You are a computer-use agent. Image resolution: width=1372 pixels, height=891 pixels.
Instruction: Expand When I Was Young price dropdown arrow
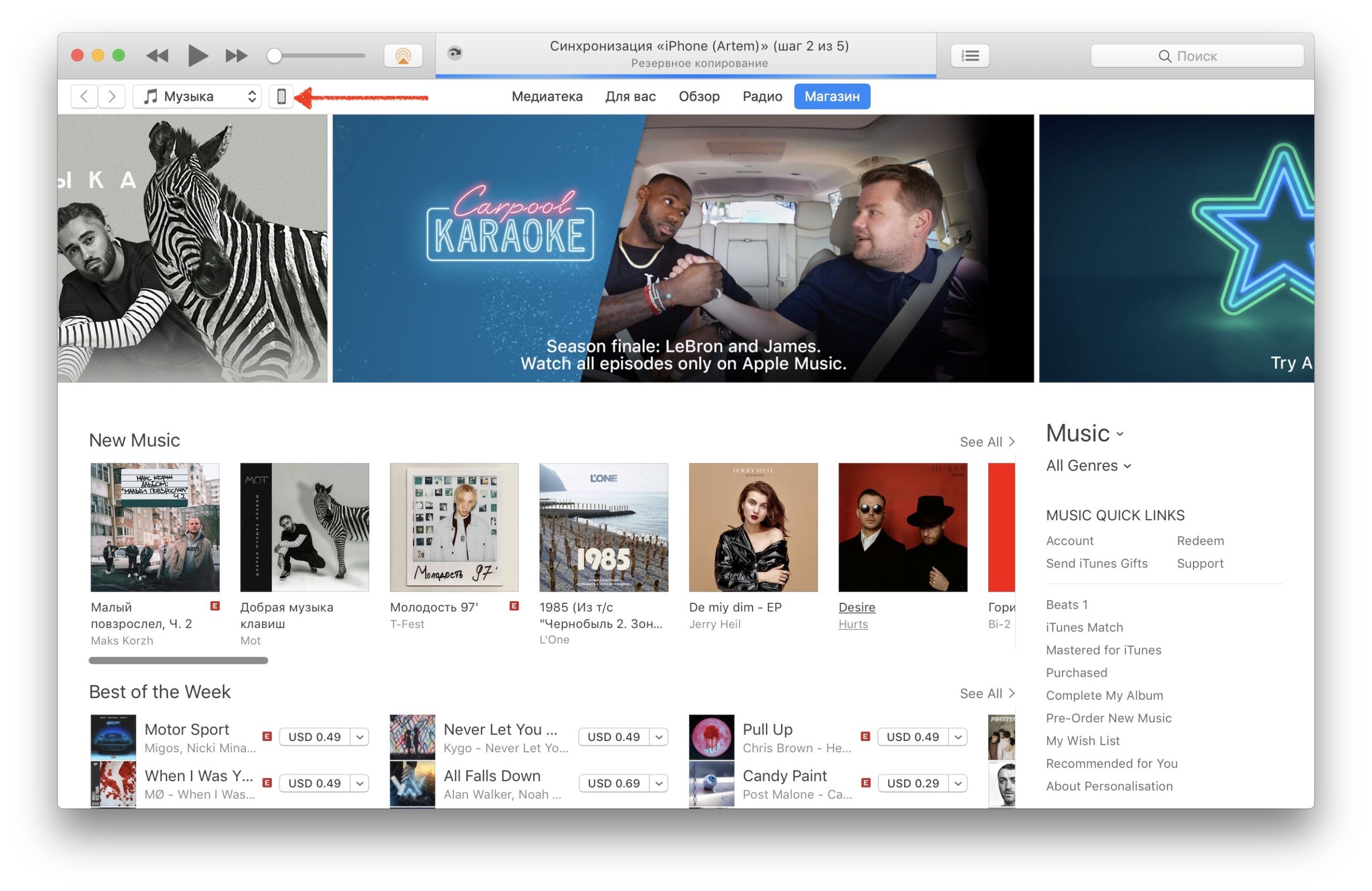(x=360, y=783)
